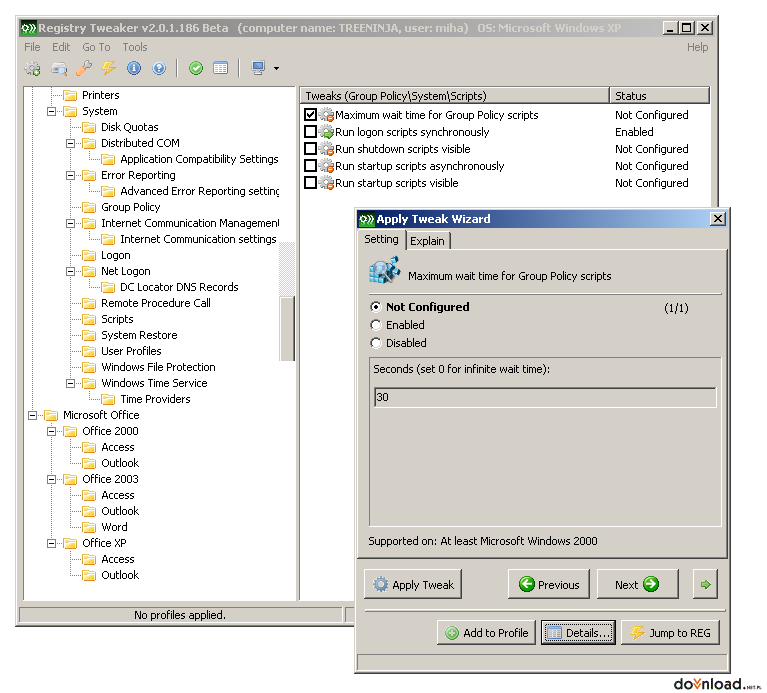767x693 pixels.
Task: Click the registry cubes icon in the wizard
Action: pos(384,270)
